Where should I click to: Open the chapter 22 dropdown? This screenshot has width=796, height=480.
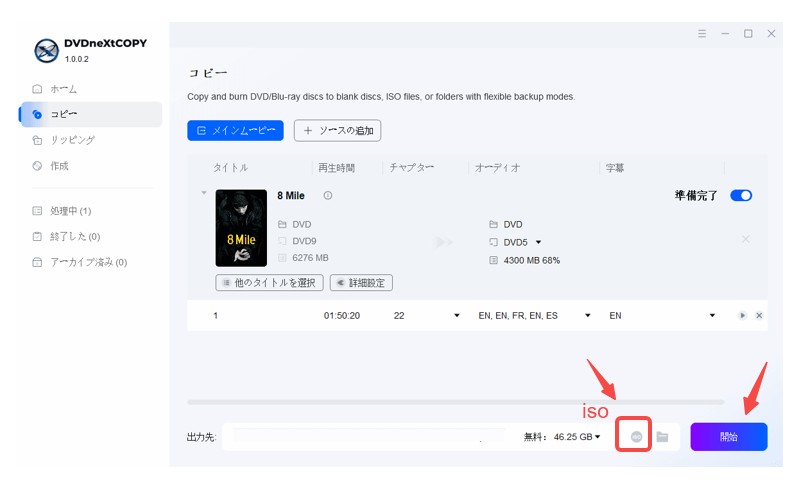tap(456, 316)
